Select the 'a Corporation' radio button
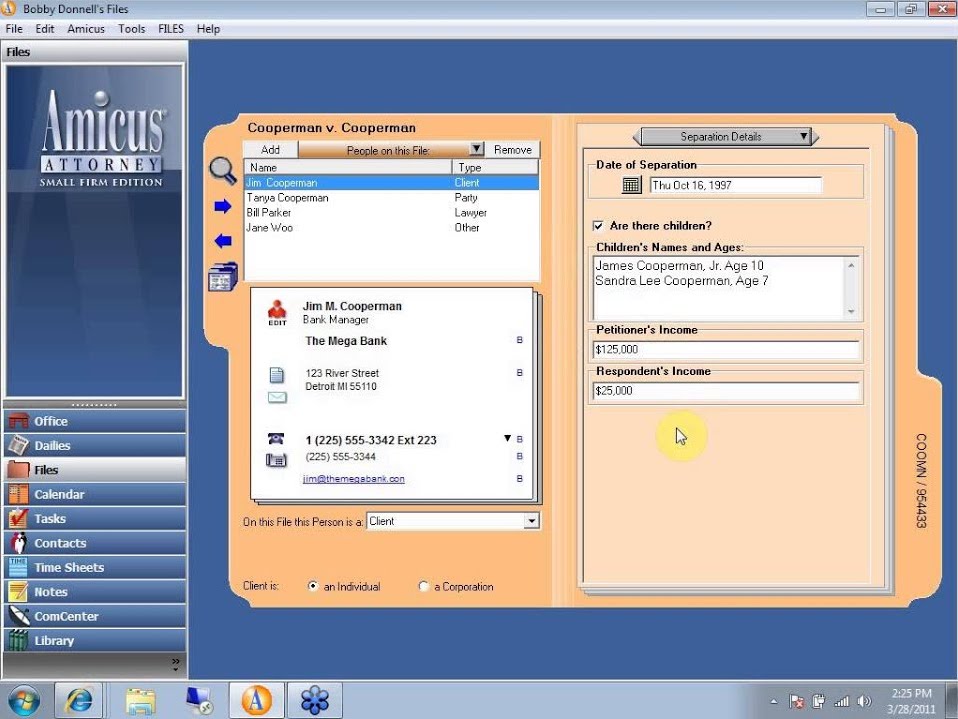 (423, 586)
